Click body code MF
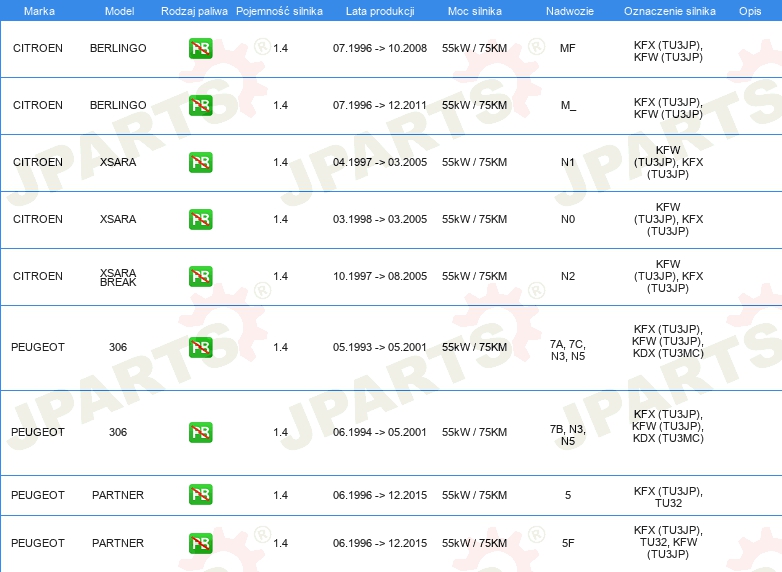Screen dimensions: 782x572 click(x=568, y=48)
